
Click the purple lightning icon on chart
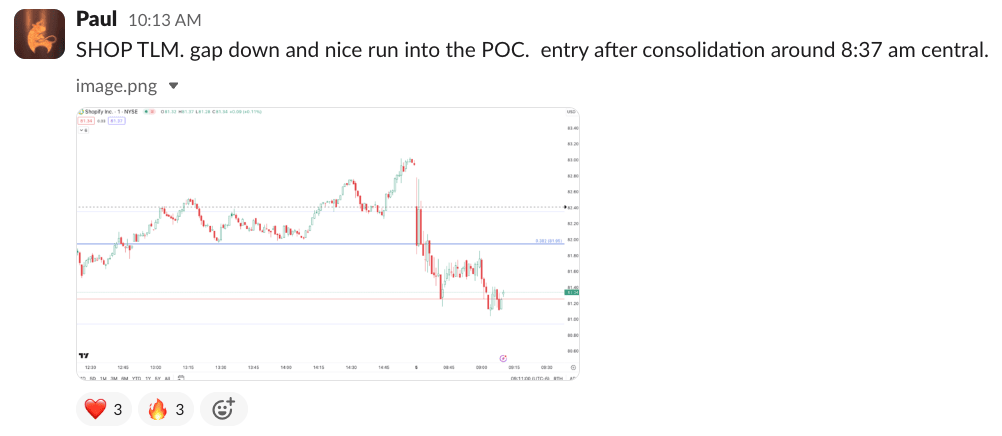click(x=502, y=357)
